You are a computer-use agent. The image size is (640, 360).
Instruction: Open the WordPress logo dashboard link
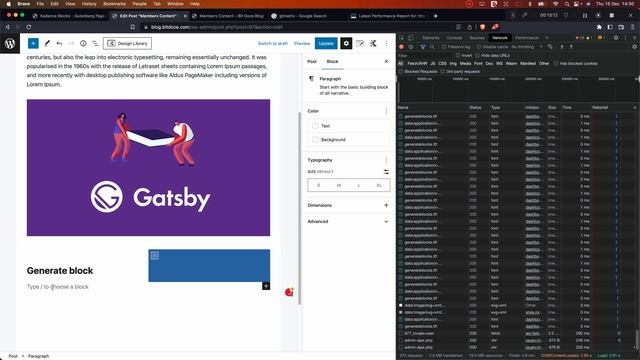[10, 43]
